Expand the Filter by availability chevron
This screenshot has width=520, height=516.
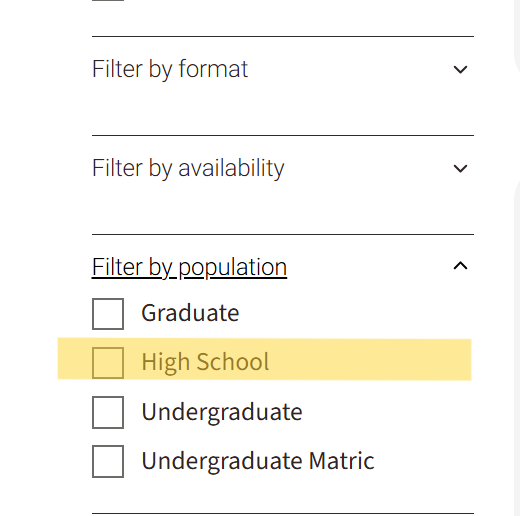click(460, 168)
